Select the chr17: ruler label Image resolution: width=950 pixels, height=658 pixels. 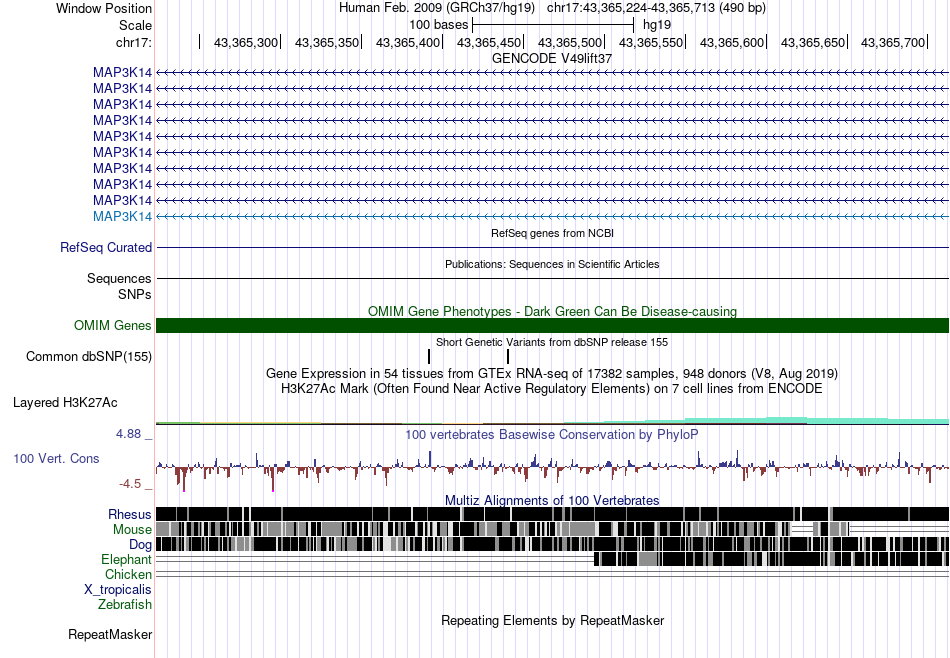tap(133, 42)
